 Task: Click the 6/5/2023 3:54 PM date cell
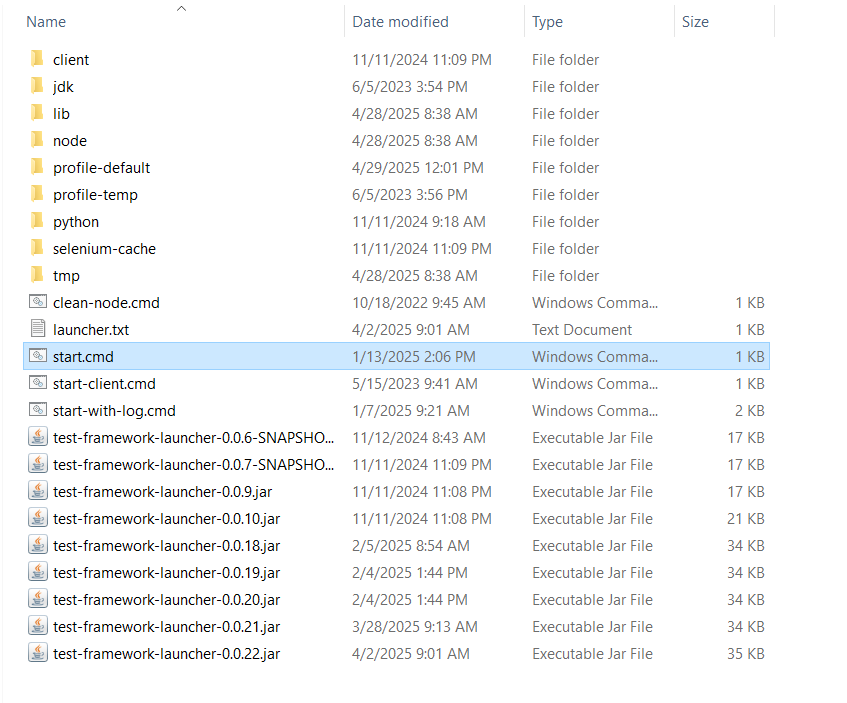tap(409, 86)
